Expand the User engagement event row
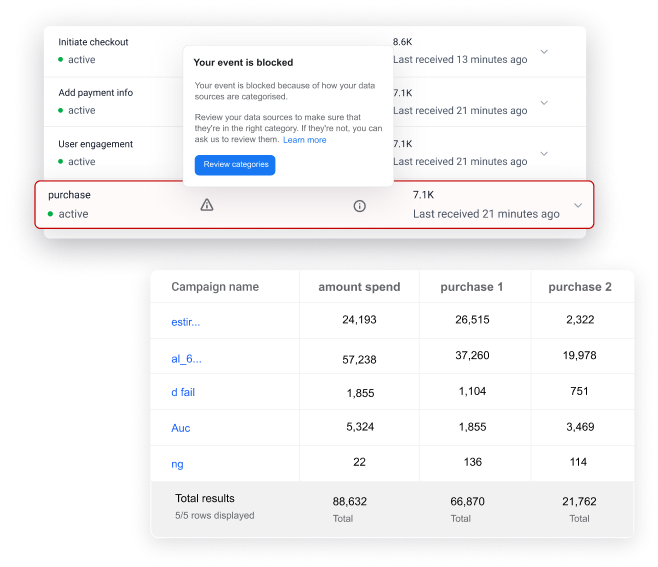 coord(544,153)
